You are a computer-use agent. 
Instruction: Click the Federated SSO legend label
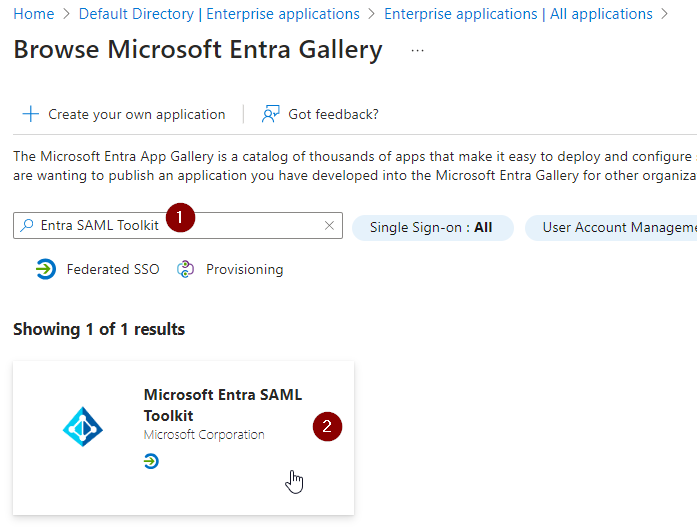coord(113,269)
